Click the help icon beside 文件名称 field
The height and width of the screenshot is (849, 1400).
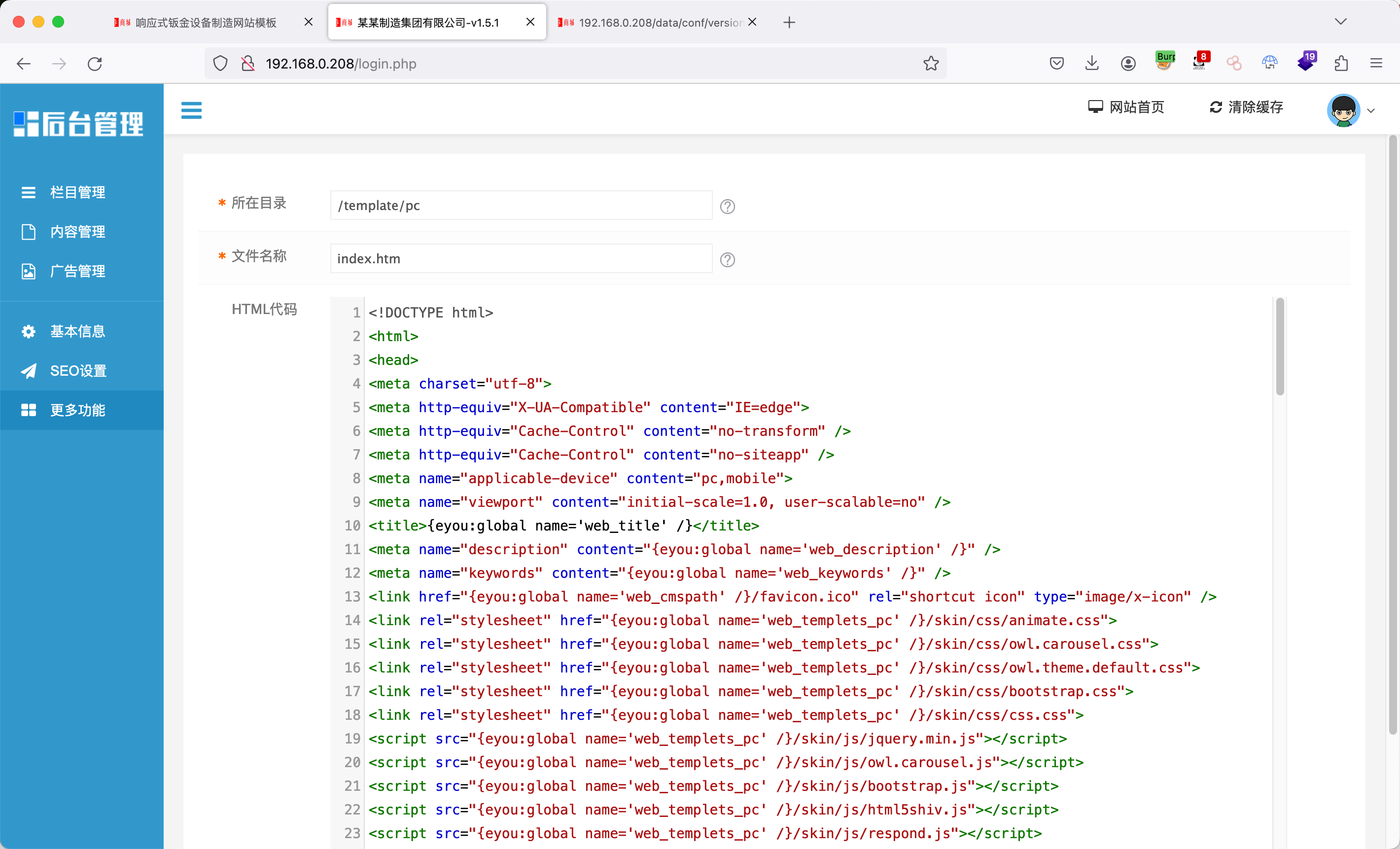click(727, 260)
